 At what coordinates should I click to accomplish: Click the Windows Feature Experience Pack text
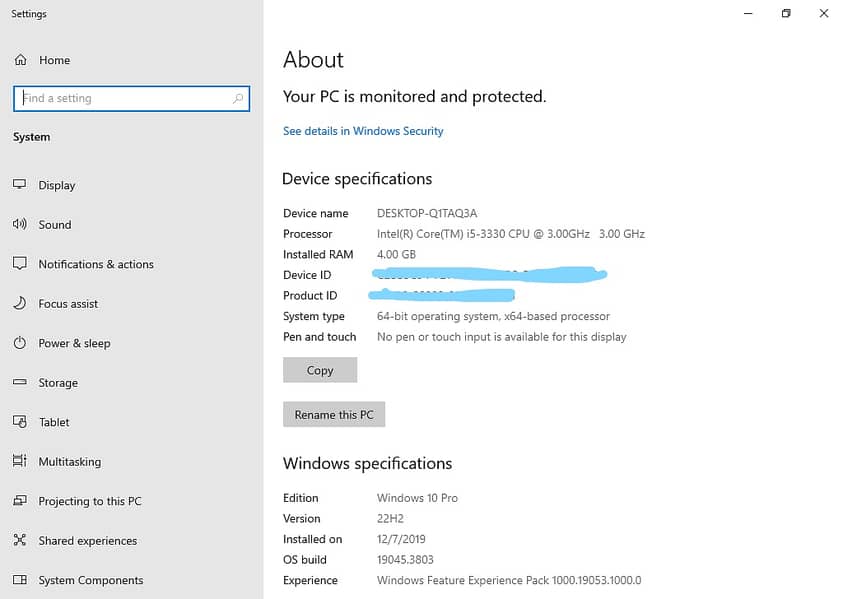point(509,580)
